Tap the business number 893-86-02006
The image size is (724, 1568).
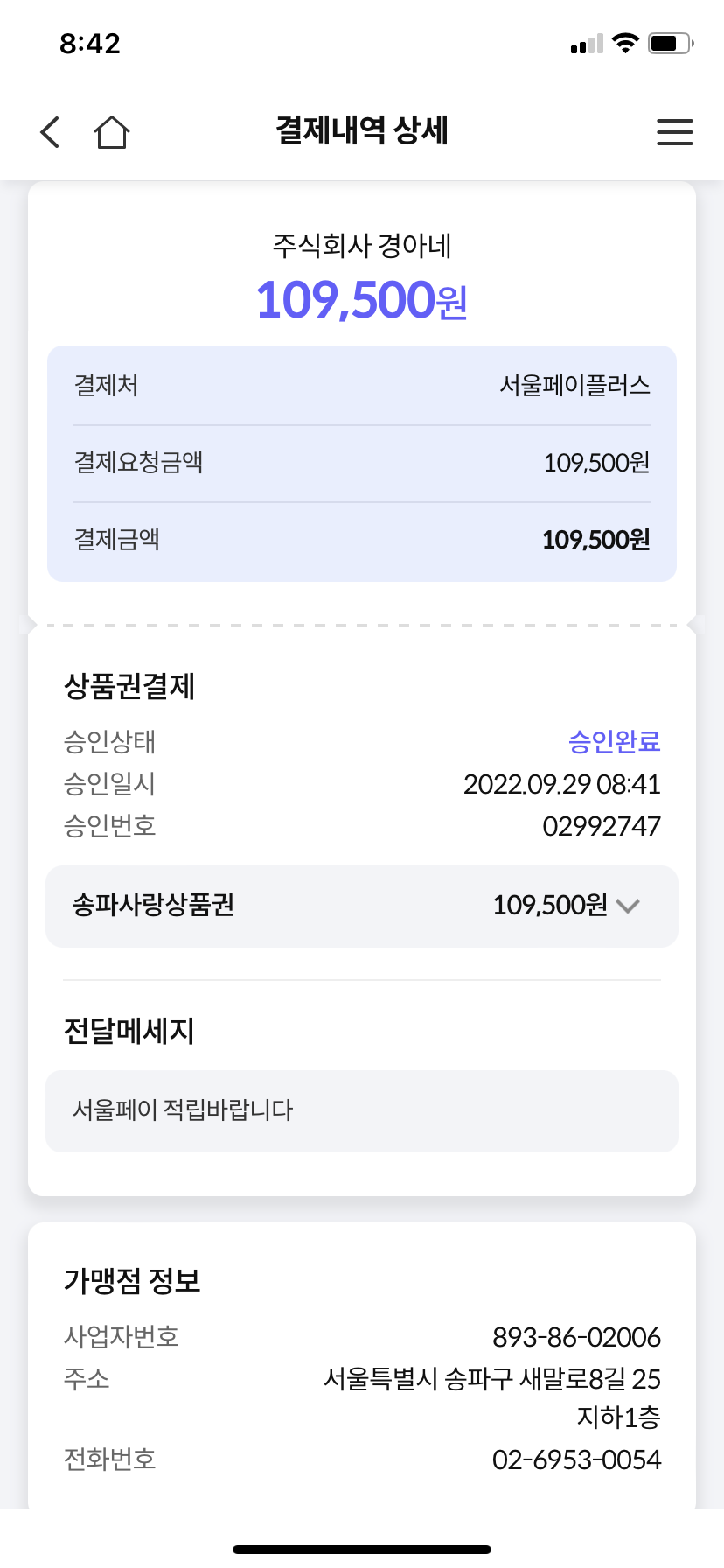[576, 1337]
